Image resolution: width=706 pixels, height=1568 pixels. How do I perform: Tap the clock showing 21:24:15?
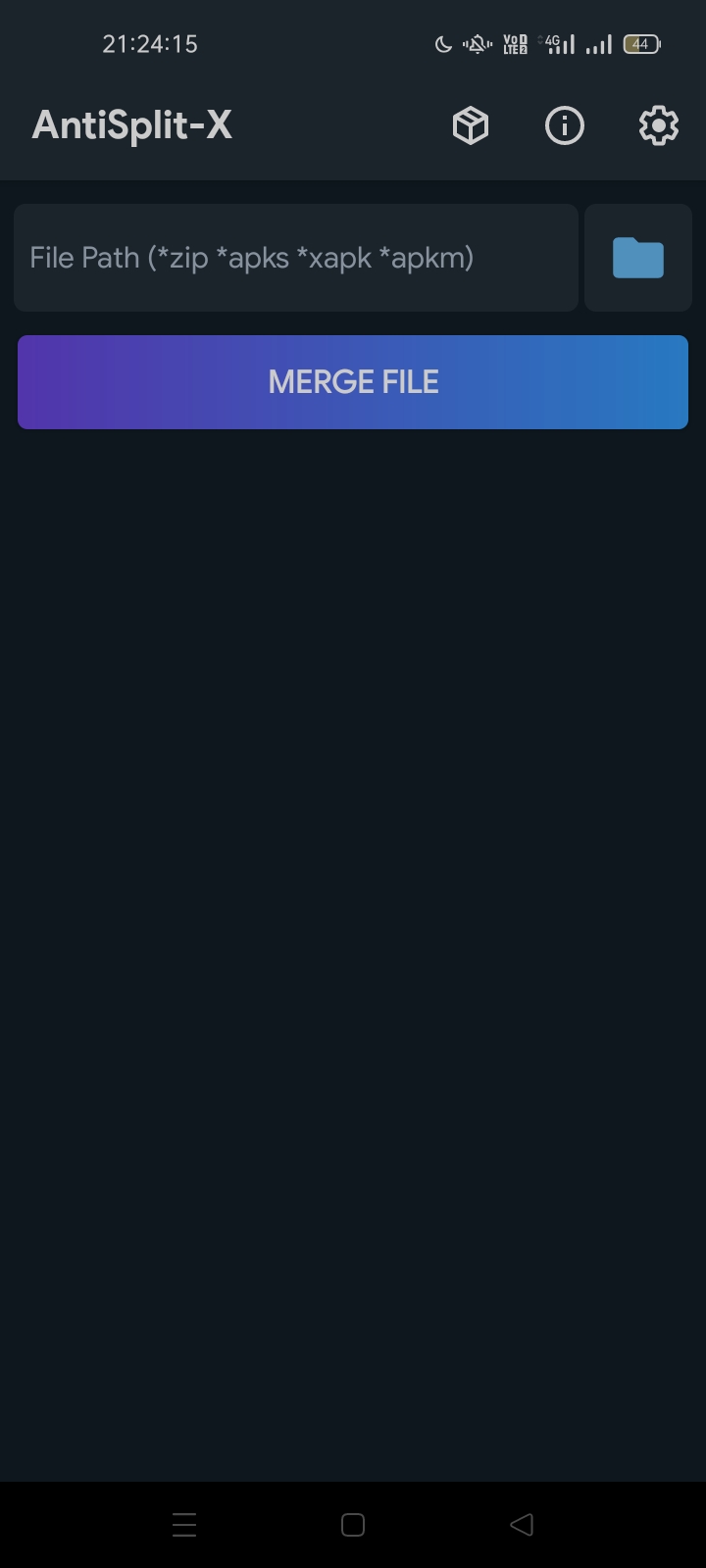point(150,44)
